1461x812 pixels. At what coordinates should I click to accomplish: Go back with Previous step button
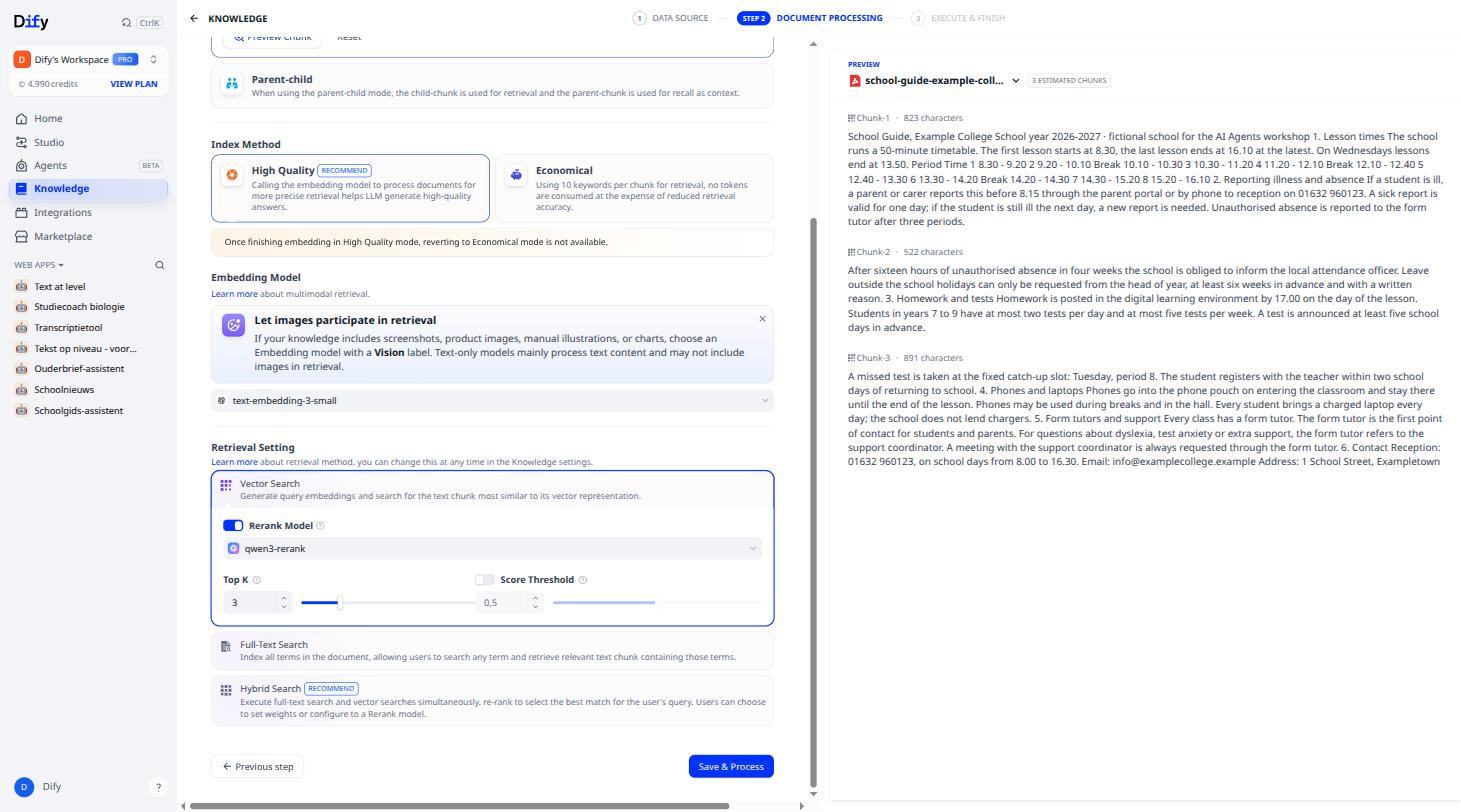click(258, 767)
